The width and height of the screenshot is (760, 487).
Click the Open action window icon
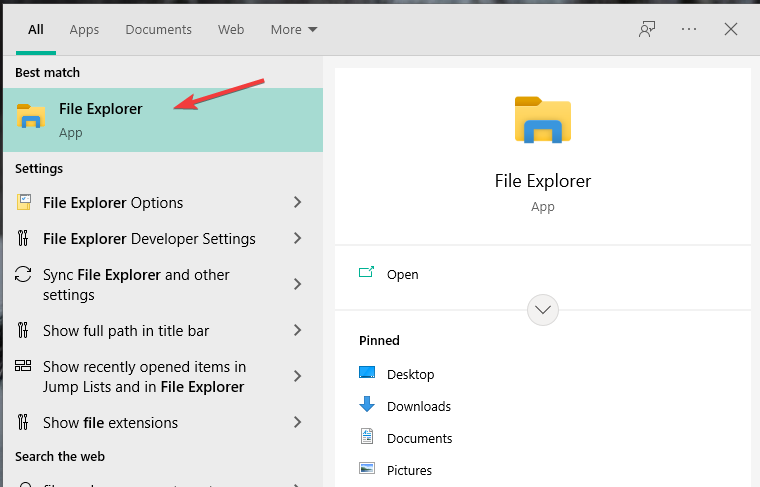pyautogui.click(x=366, y=272)
